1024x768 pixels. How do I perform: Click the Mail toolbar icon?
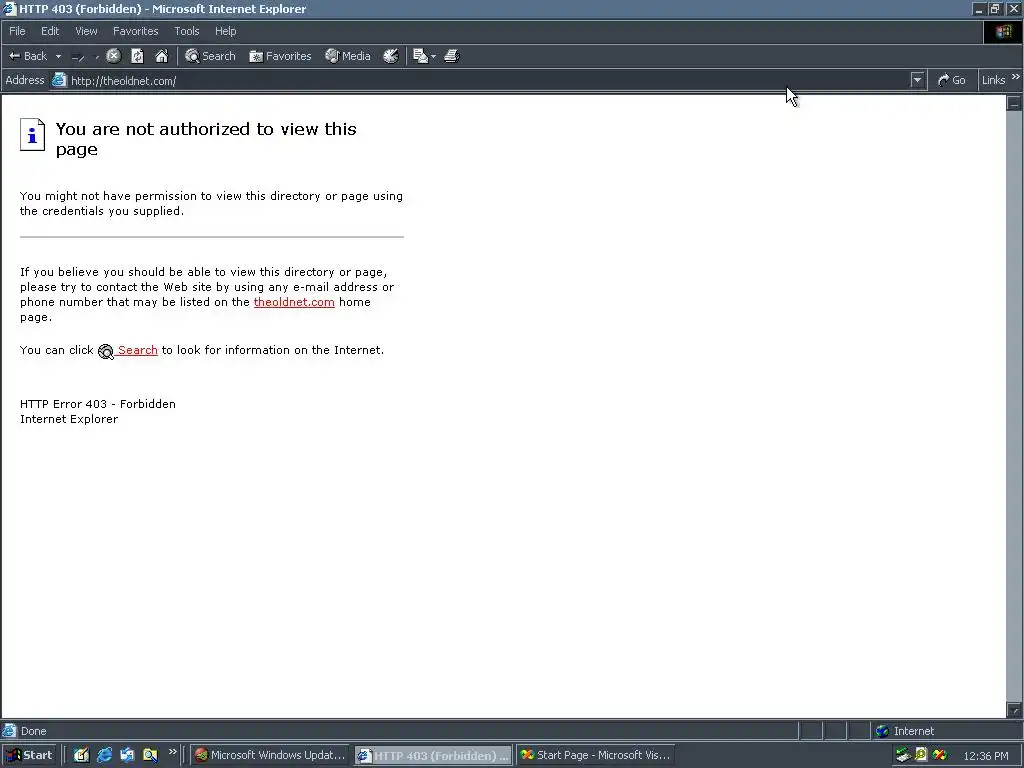pos(420,56)
